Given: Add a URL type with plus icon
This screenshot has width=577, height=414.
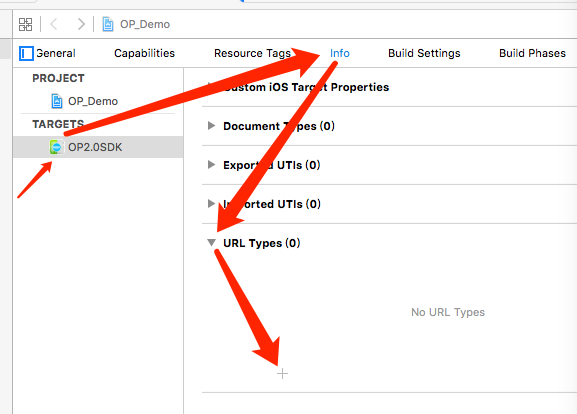Looking at the screenshot, I should [282, 374].
